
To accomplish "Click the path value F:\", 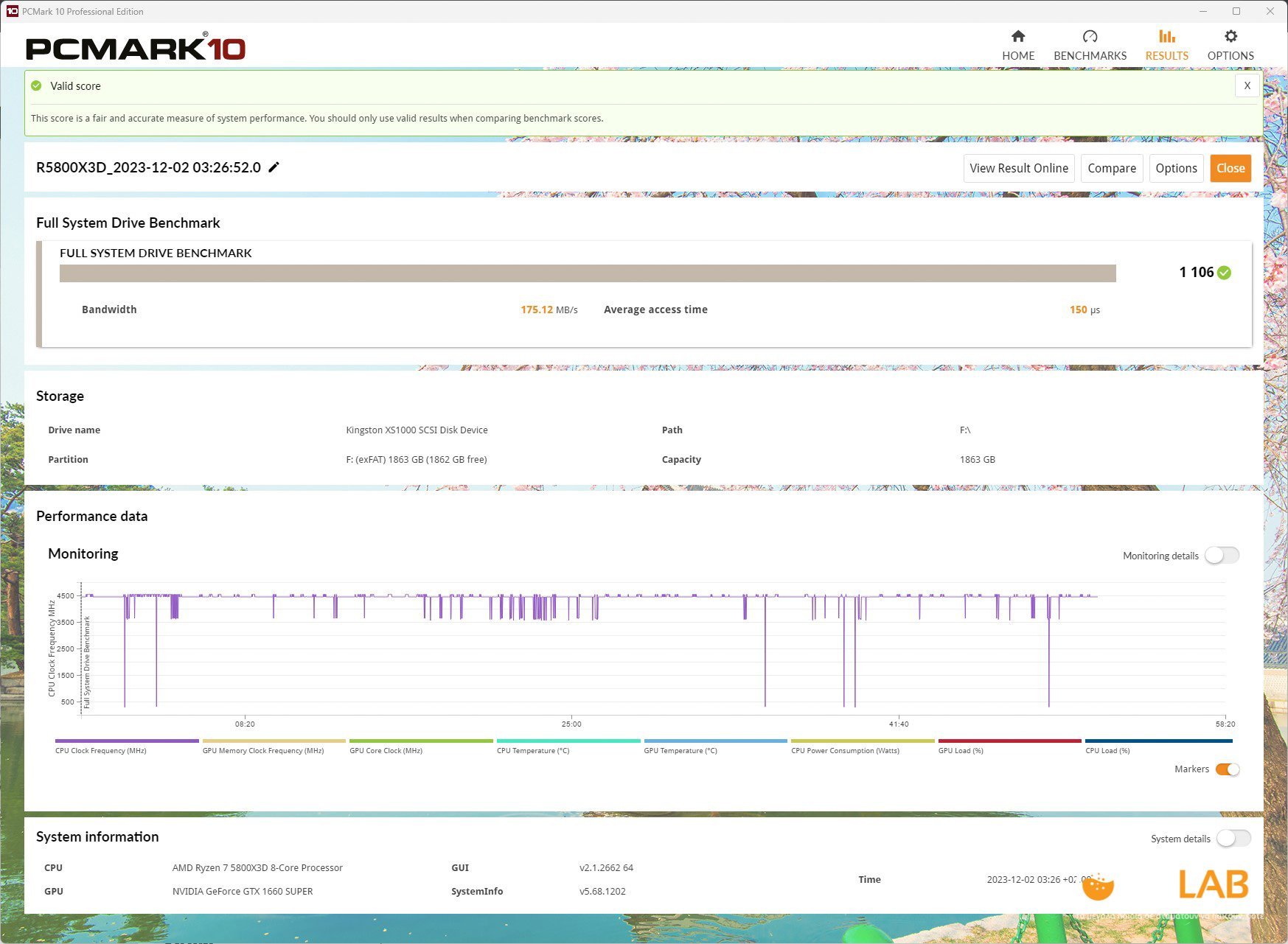I will tap(965, 430).
